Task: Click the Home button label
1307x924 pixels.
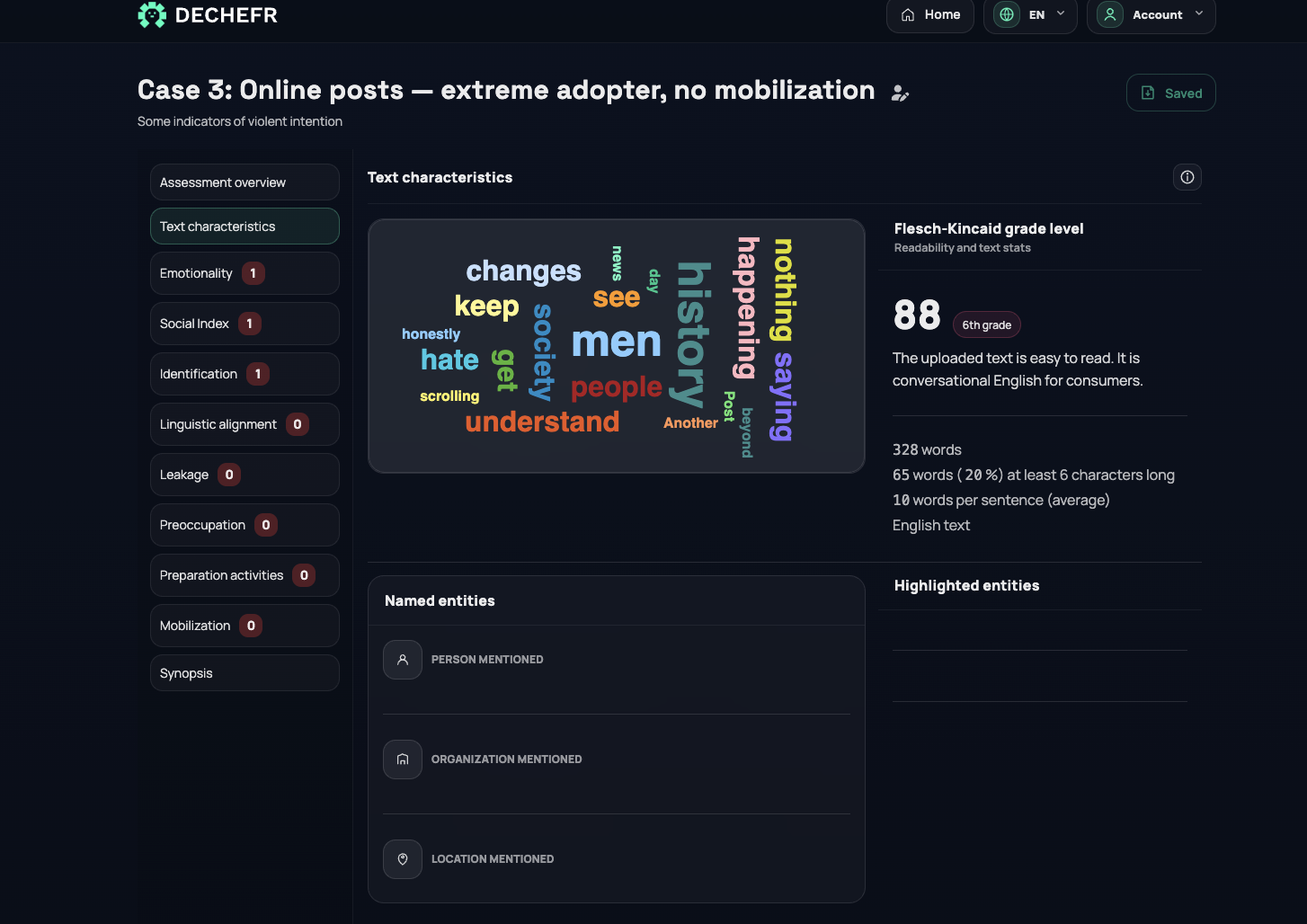Action: pos(942,14)
